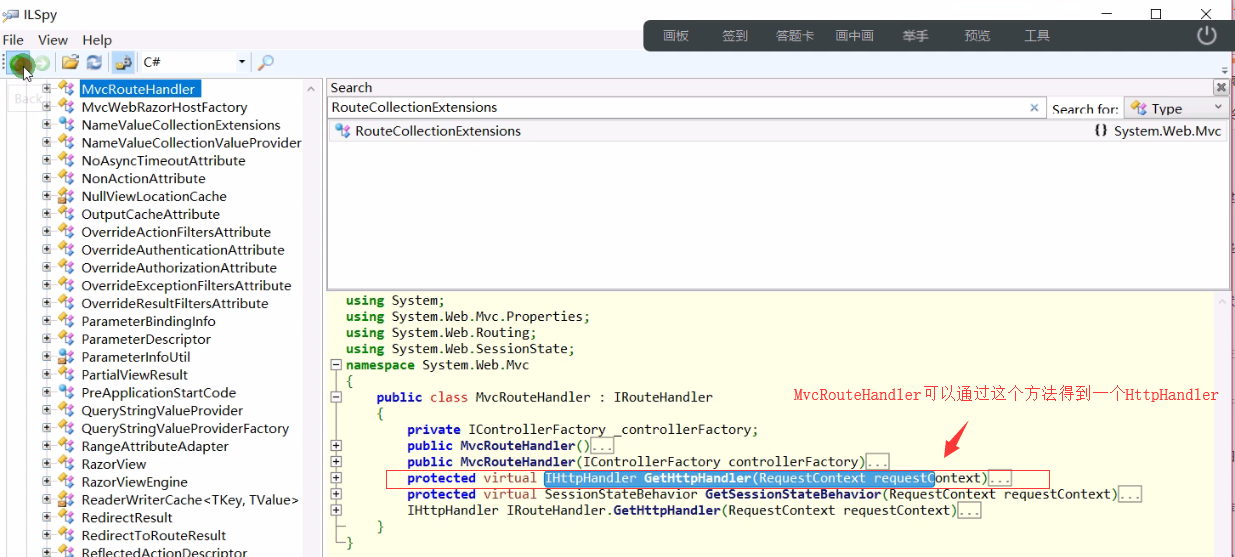Click the icon beside QueryStringValueProvider
Screen dimensions: 1235x557
pyautogui.click(x=66, y=410)
